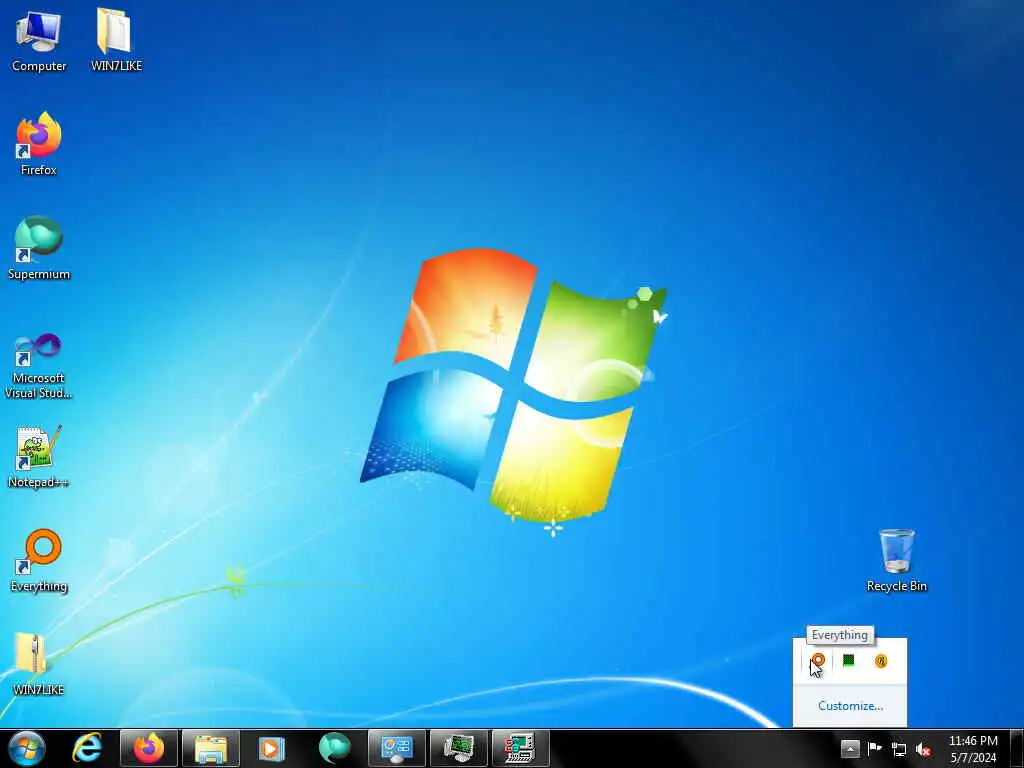Select the Everything desktop shortcut
The width and height of the screenshot is (1024, 768).
click(39, 560)
